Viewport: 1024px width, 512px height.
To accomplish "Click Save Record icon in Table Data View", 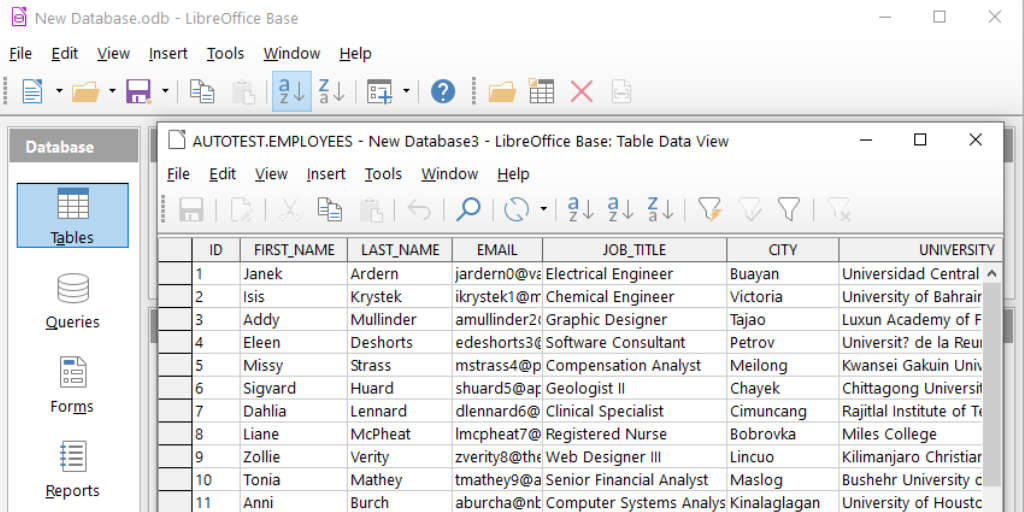I will click(191, 210).
